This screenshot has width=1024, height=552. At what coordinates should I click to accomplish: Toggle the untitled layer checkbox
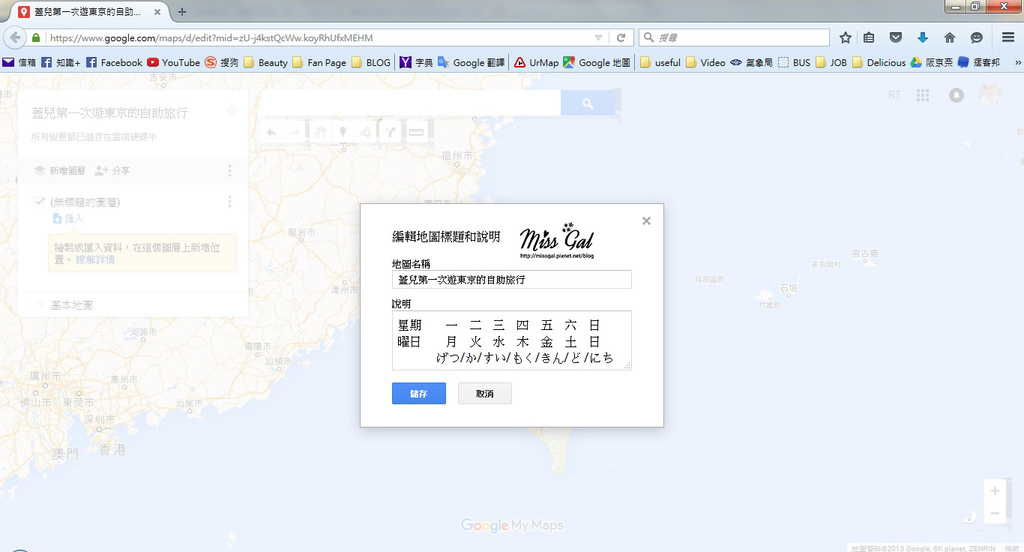[x=39, y=202]
